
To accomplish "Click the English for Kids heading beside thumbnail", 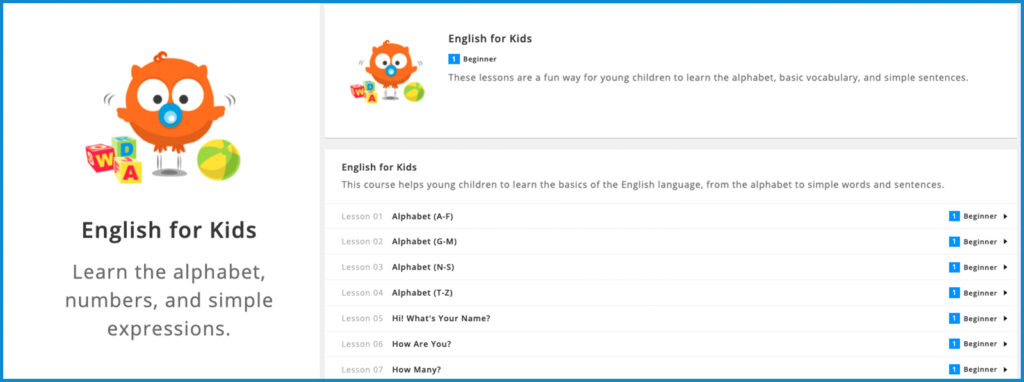I will tap(490, 39).
